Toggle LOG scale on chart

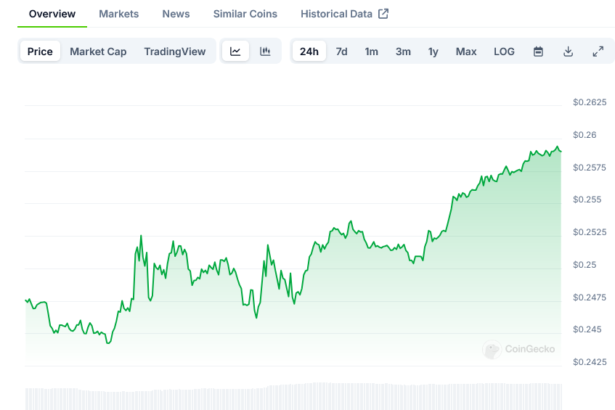(504, 52)
